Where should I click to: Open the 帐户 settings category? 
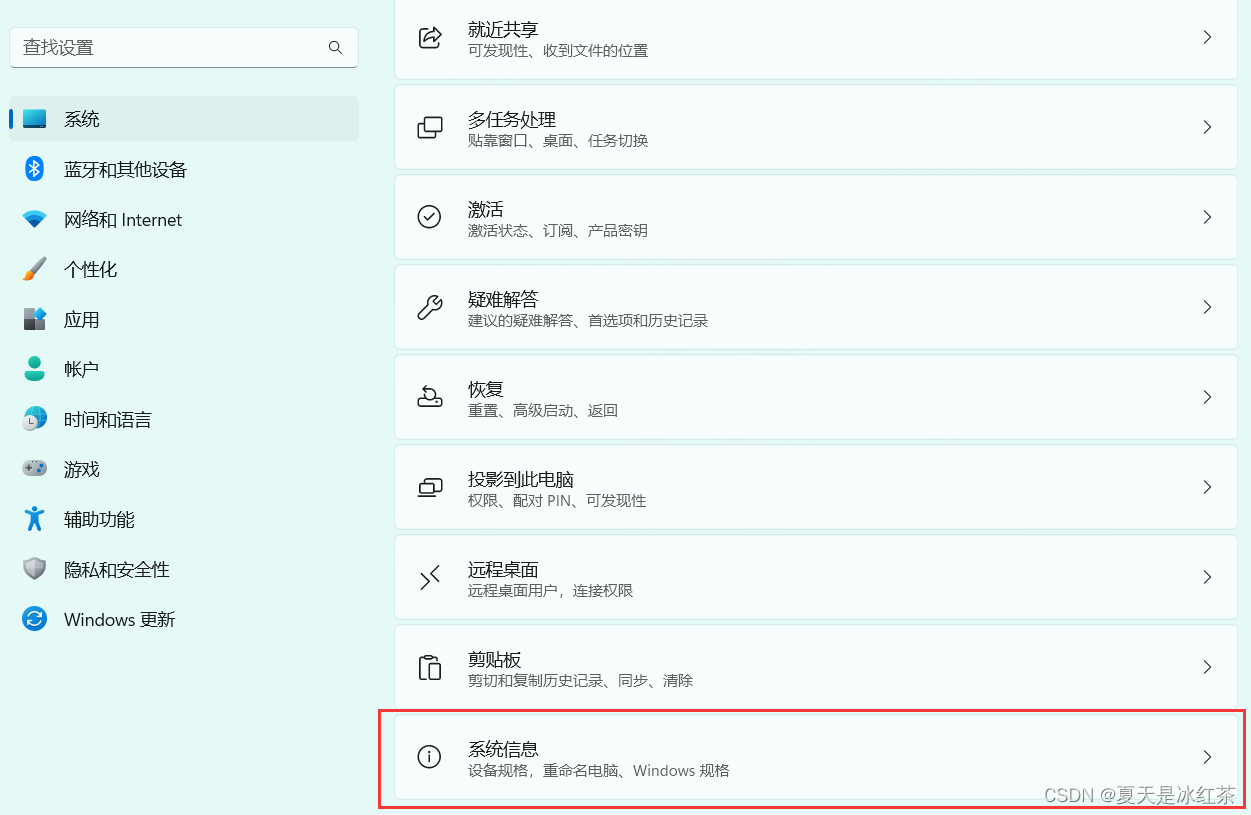(184, 369)
